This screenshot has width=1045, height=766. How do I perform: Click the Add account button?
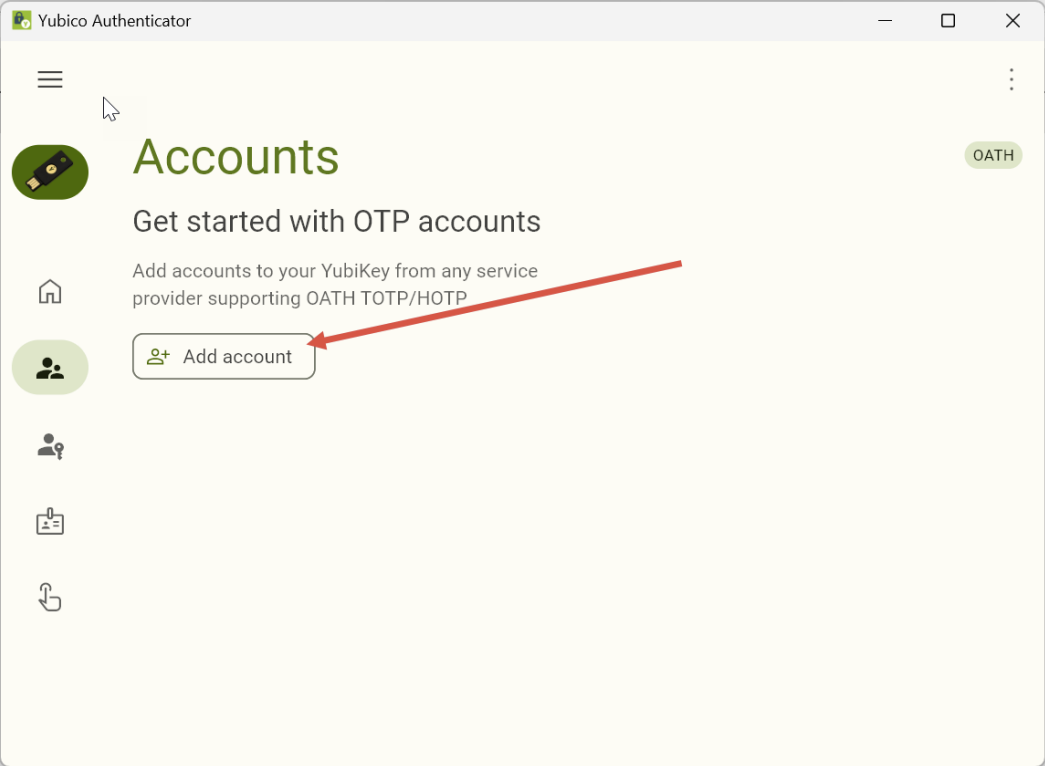(224, 357)
